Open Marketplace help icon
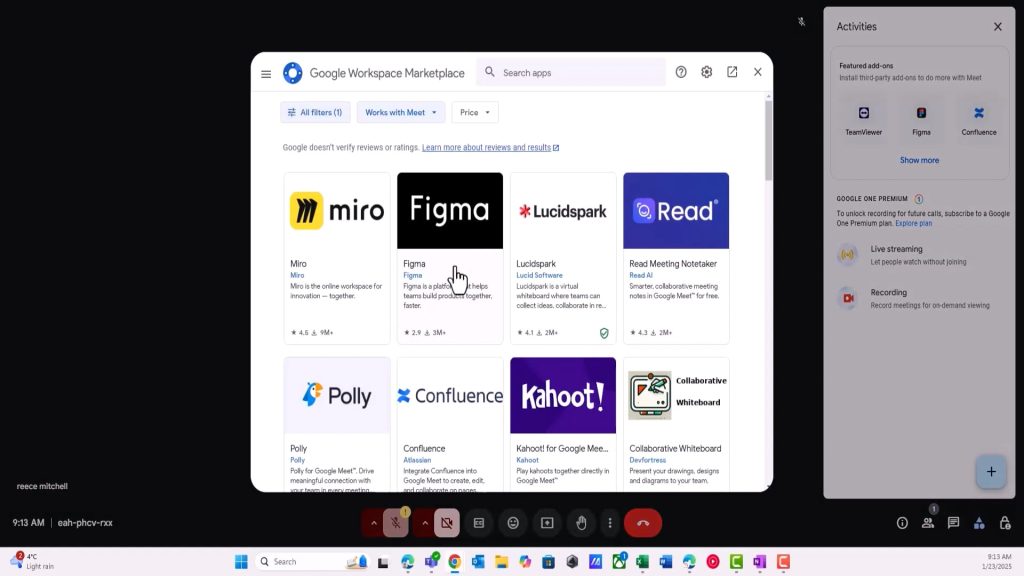 pyautogui.click(x=680, y=72)
